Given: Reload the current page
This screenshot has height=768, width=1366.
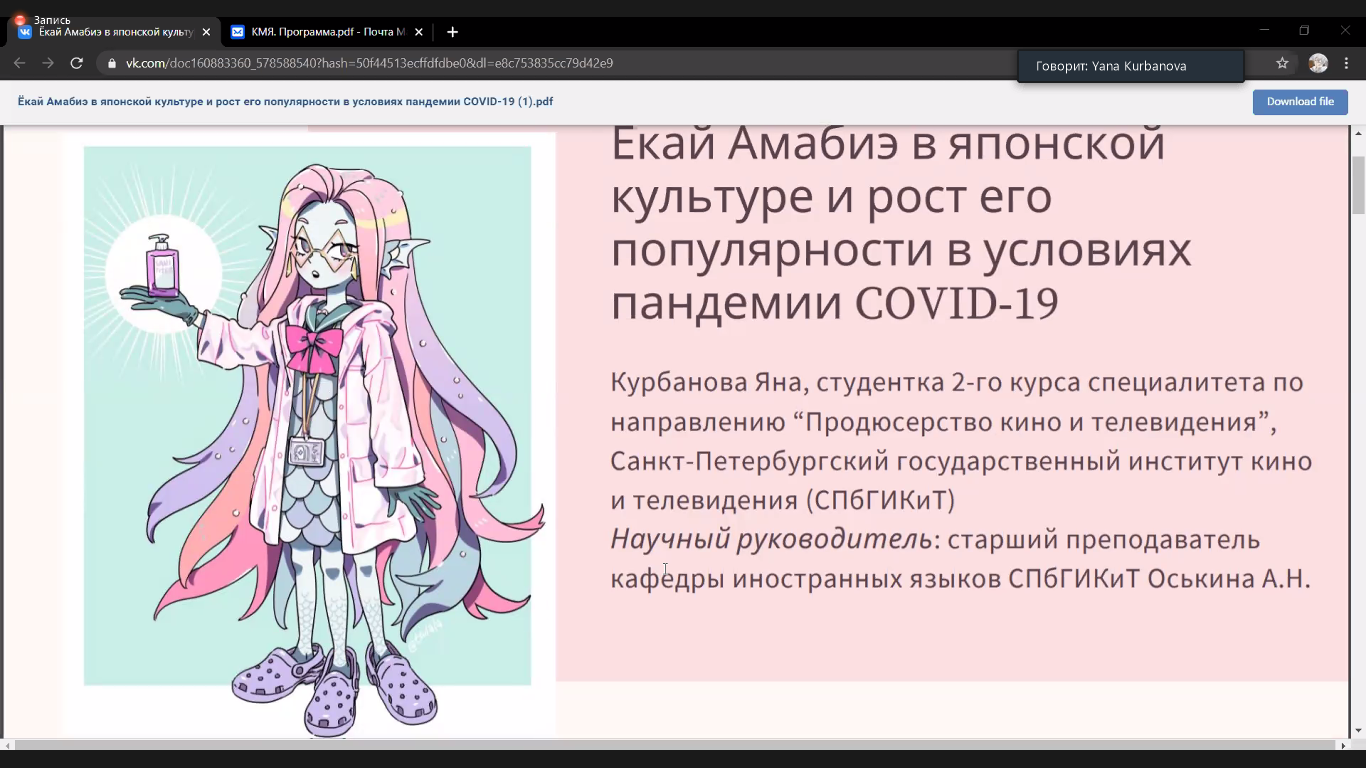Looking at the screenshot, I should click(76, 63).
